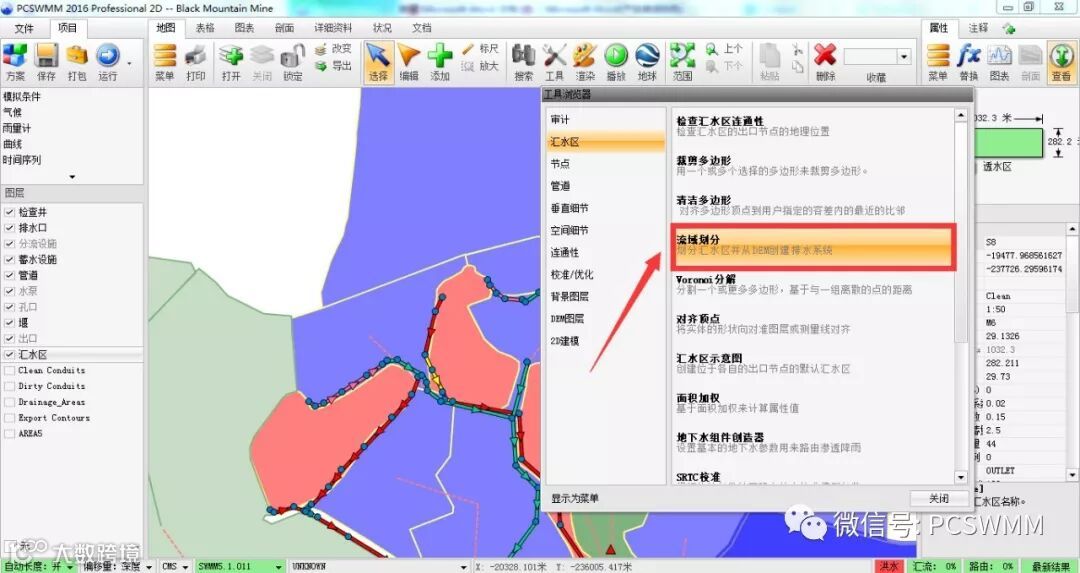Image resolution: width=1080 pixels, height=573 pixels.
Task: Open the properties panel 菜单 icon
Action: tap(937, 62)
